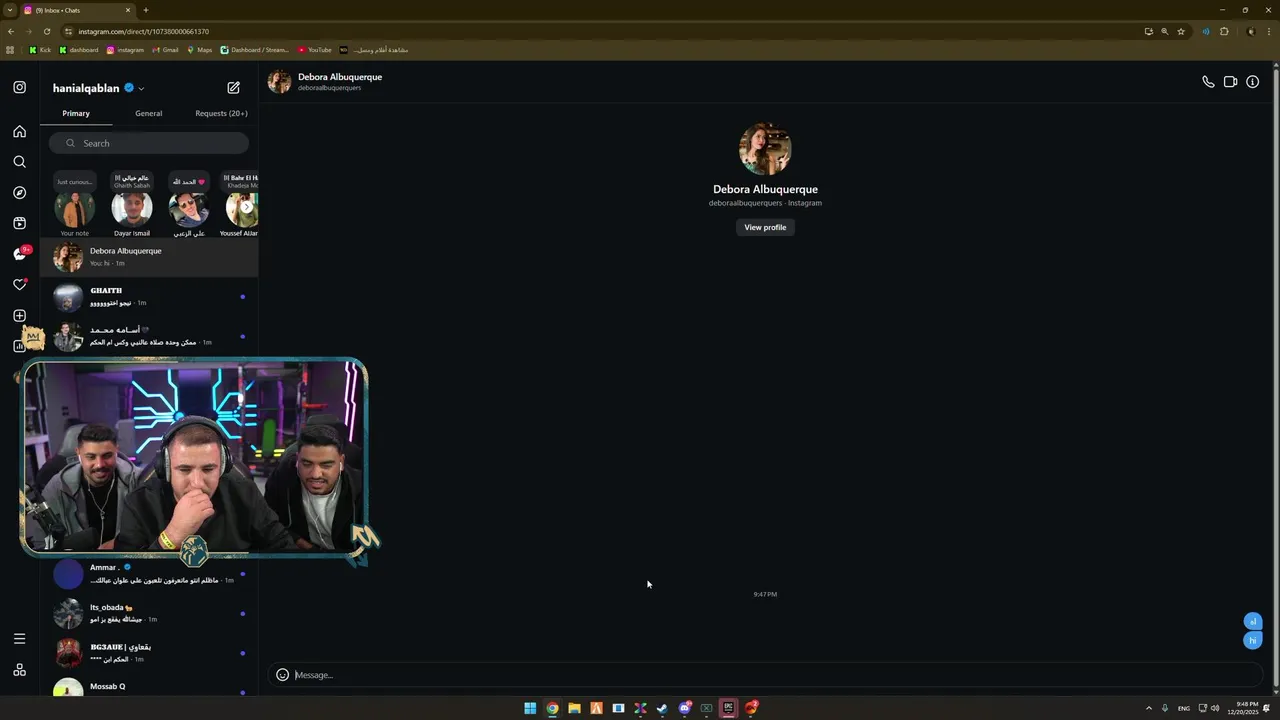Open File Explorer from taskbar

(x=574, y=708)
